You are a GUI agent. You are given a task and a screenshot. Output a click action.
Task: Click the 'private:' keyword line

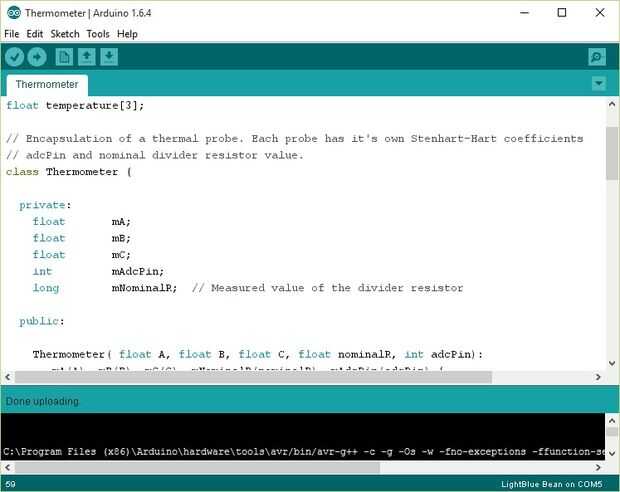point(45,205)
